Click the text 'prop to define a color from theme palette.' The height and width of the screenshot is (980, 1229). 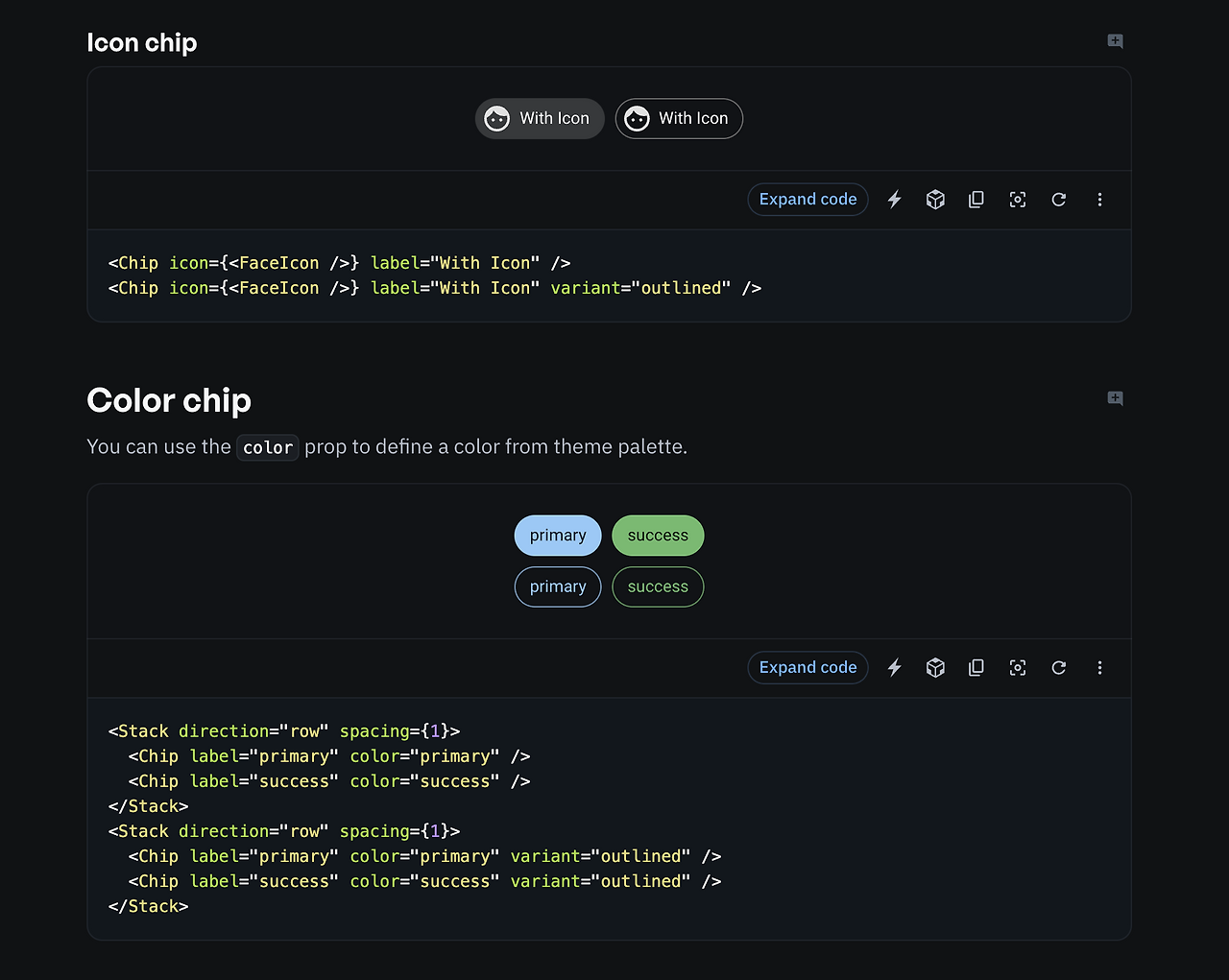tap(496, 447)
